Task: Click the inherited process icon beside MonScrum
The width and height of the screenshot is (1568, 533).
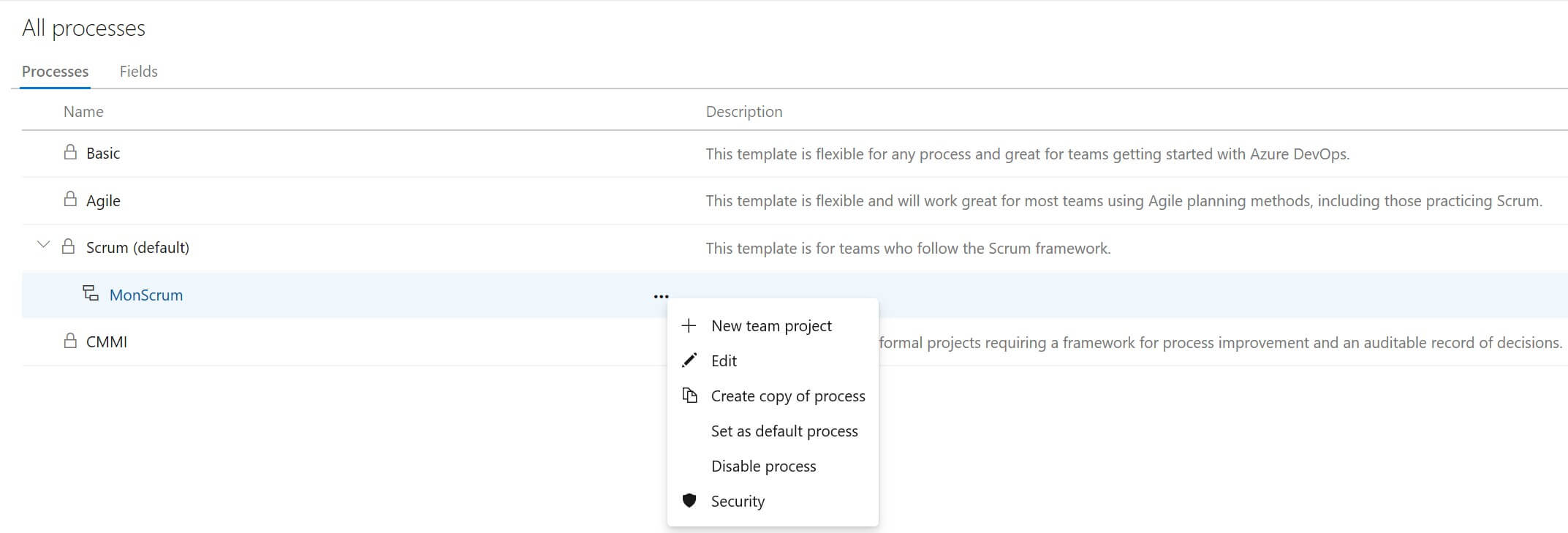Action: [x=91, y=293]
